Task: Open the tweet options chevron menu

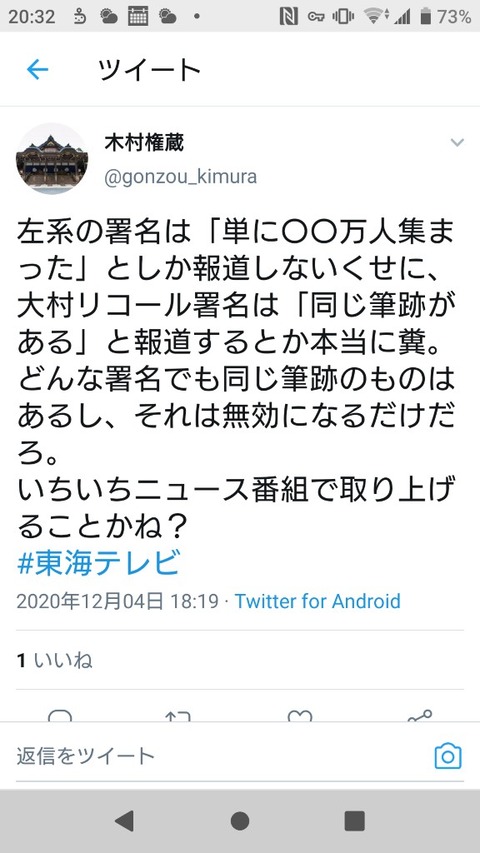Action: tap(457, 143)
